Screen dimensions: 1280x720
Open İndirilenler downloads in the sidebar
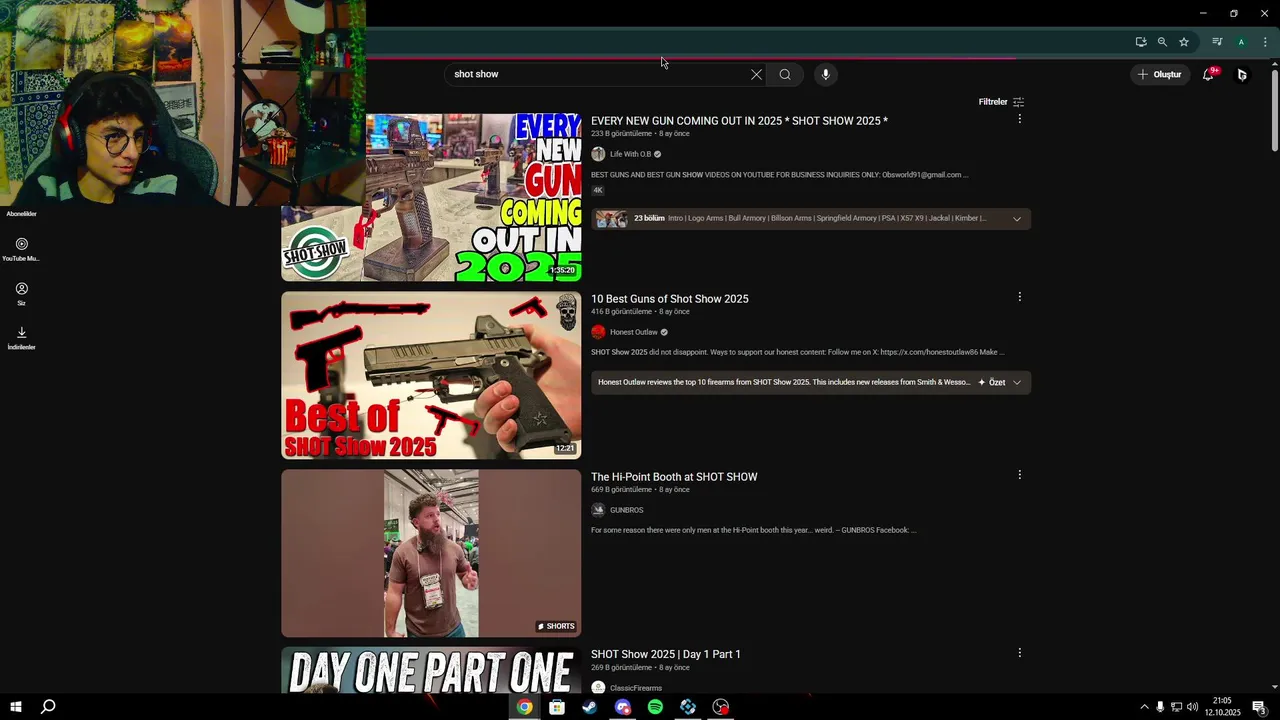21,338
